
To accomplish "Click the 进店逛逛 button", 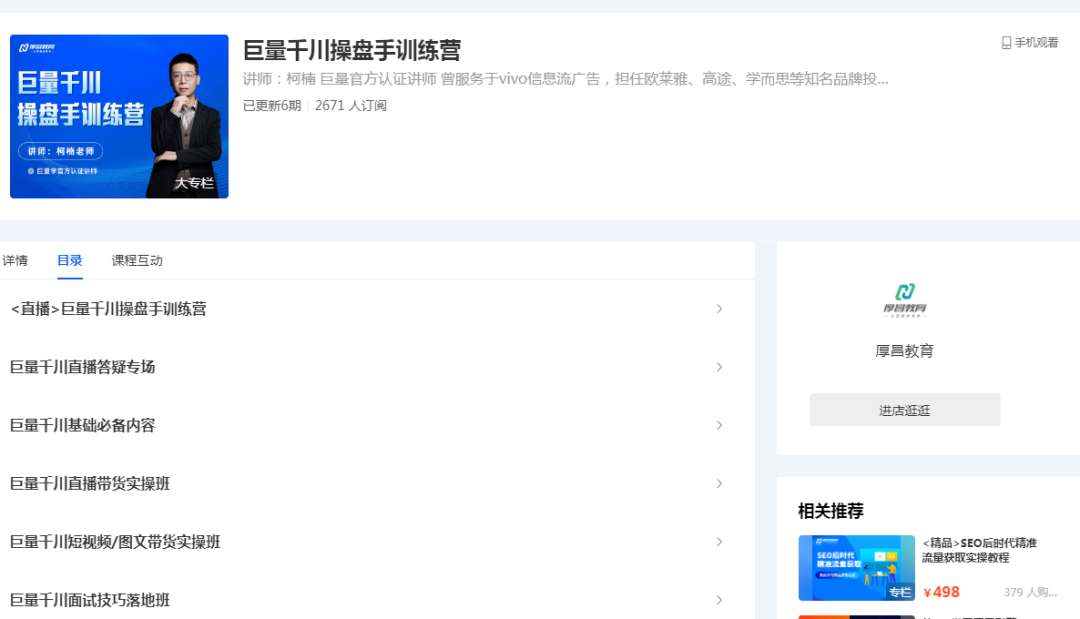I will 904,410.
